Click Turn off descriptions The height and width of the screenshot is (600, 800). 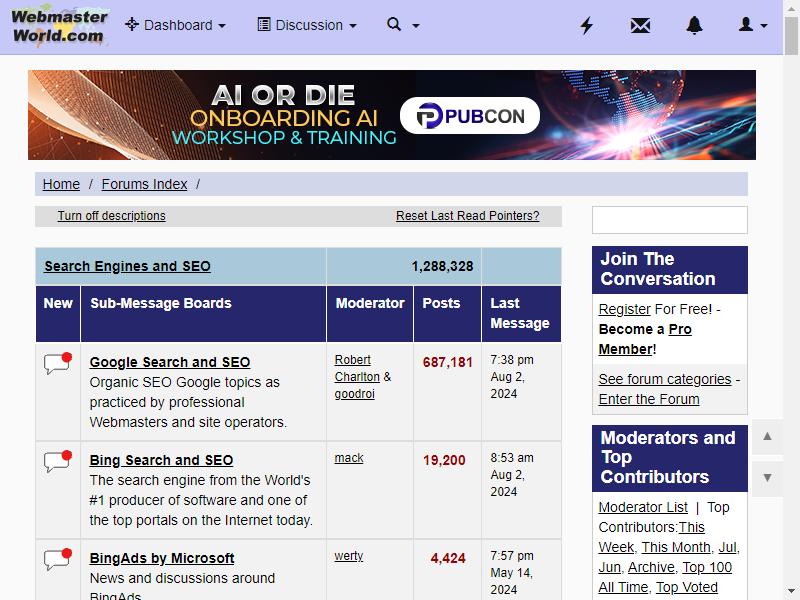[x=111, y=216]
